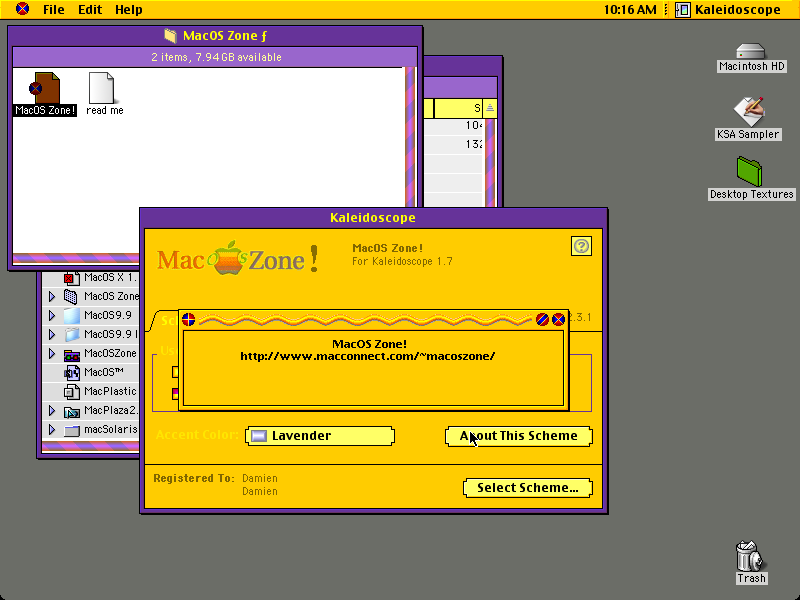The height and width of the screenshot is (600, 800).
Task: Expand the macSolaris folder row
Action: [52, 430]
